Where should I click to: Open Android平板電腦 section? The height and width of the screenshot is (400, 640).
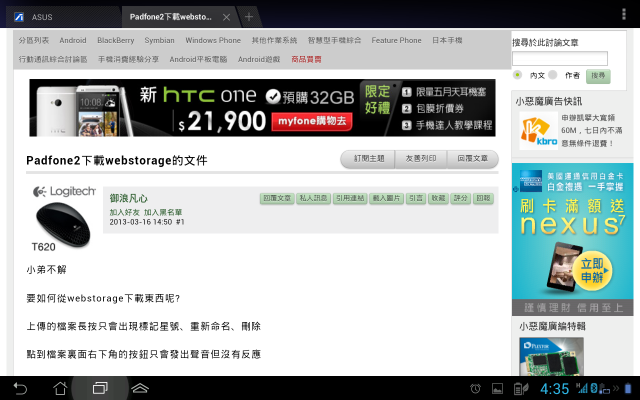click(198, 59)
